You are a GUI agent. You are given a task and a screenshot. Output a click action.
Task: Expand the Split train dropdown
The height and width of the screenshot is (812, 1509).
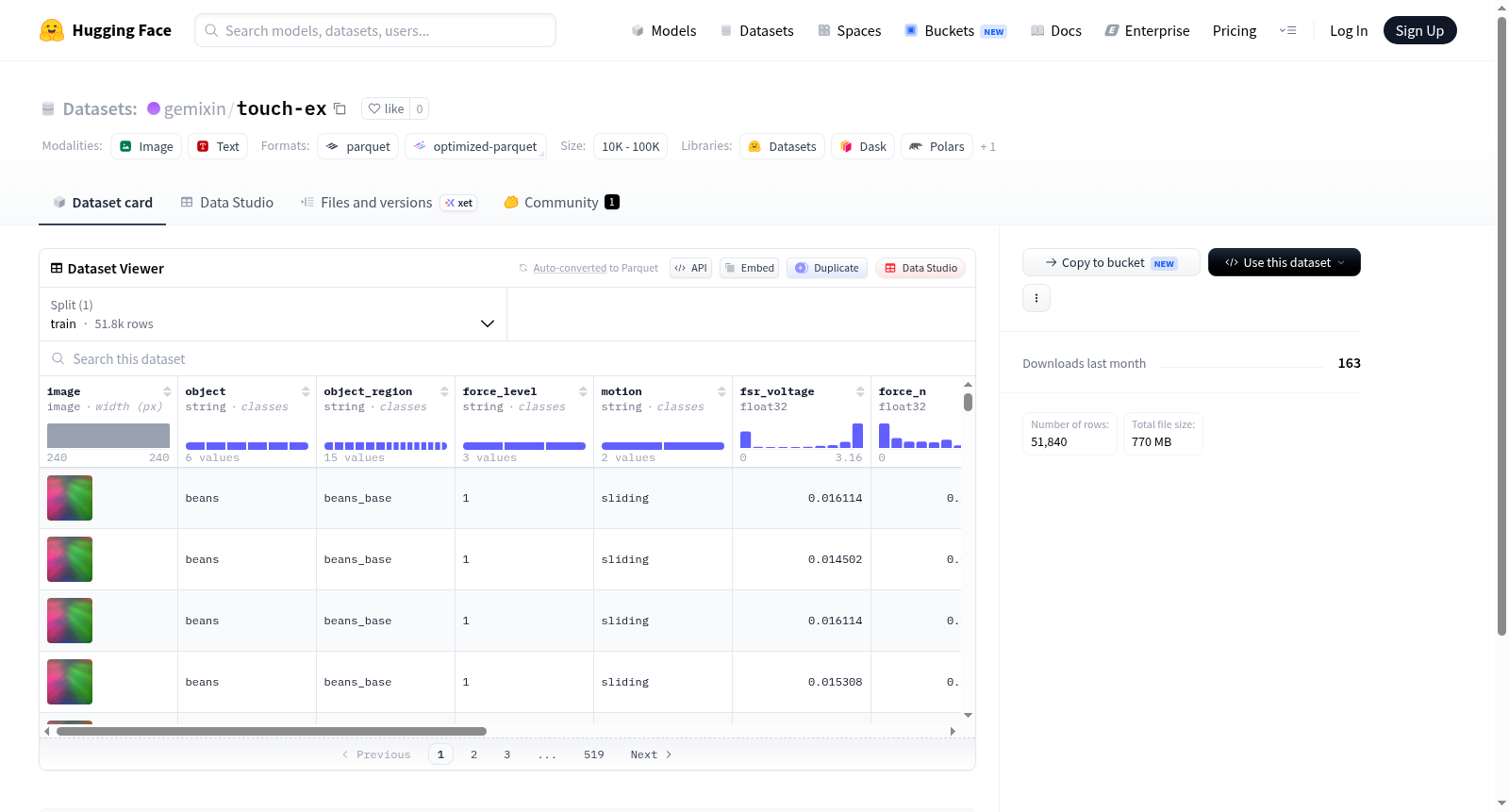click(273, 314)
